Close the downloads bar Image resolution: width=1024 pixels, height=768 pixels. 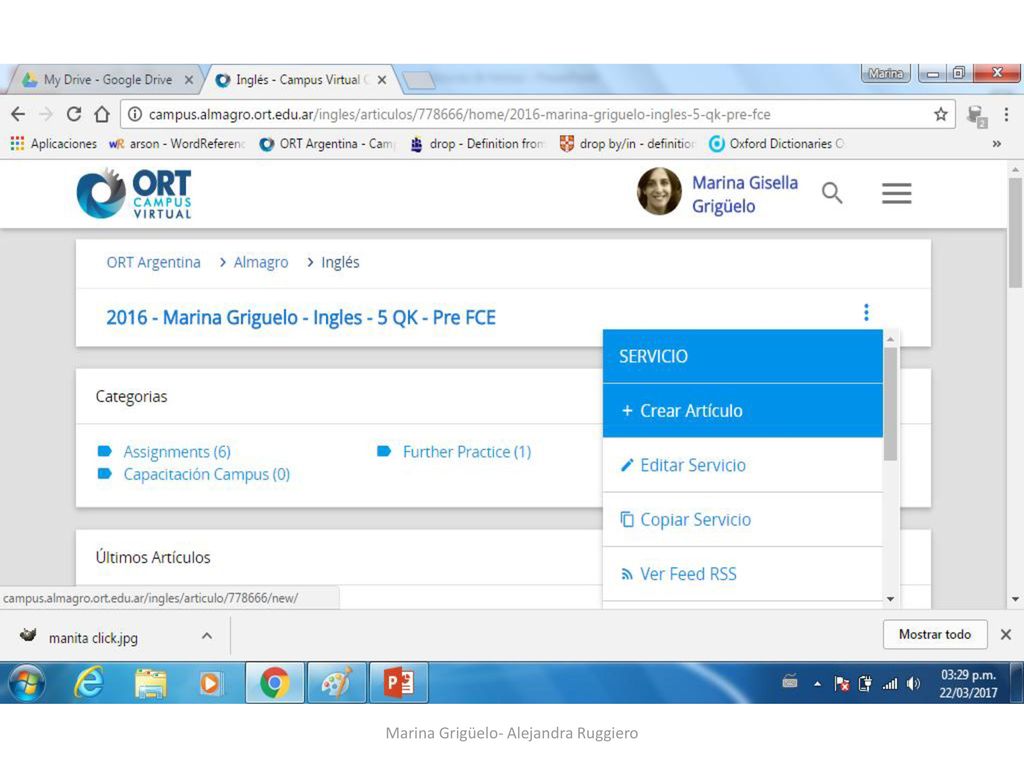(x=1006, y=634)
